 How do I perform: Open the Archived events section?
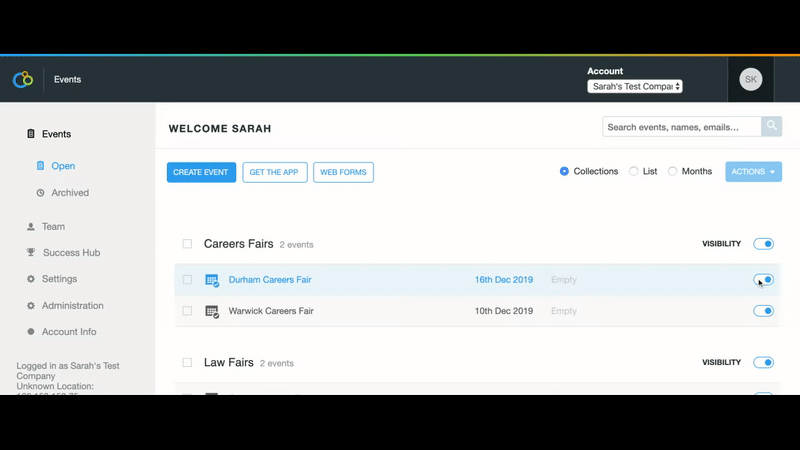pyautogui.click(x=70, y=193)
